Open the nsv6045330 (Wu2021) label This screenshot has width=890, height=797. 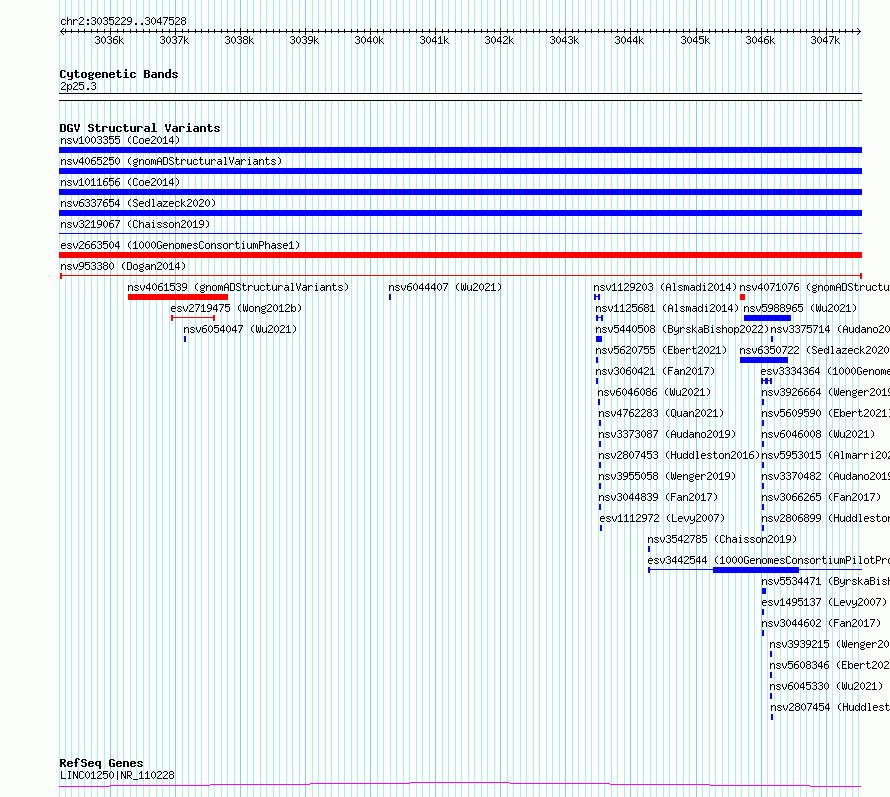826,686
